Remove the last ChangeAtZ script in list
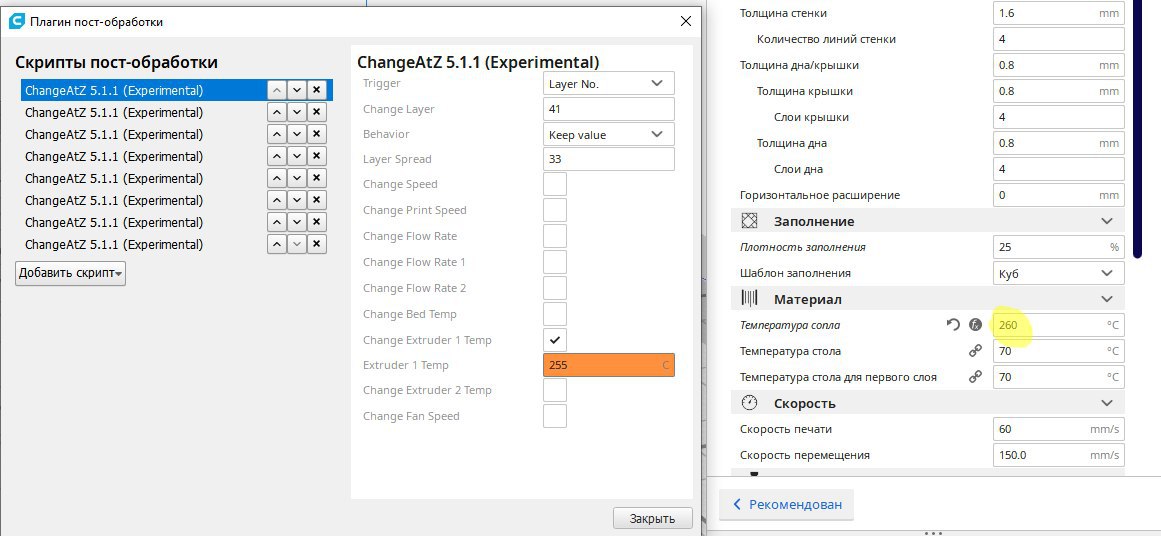 pyautogui.click(x=316, y=244)
